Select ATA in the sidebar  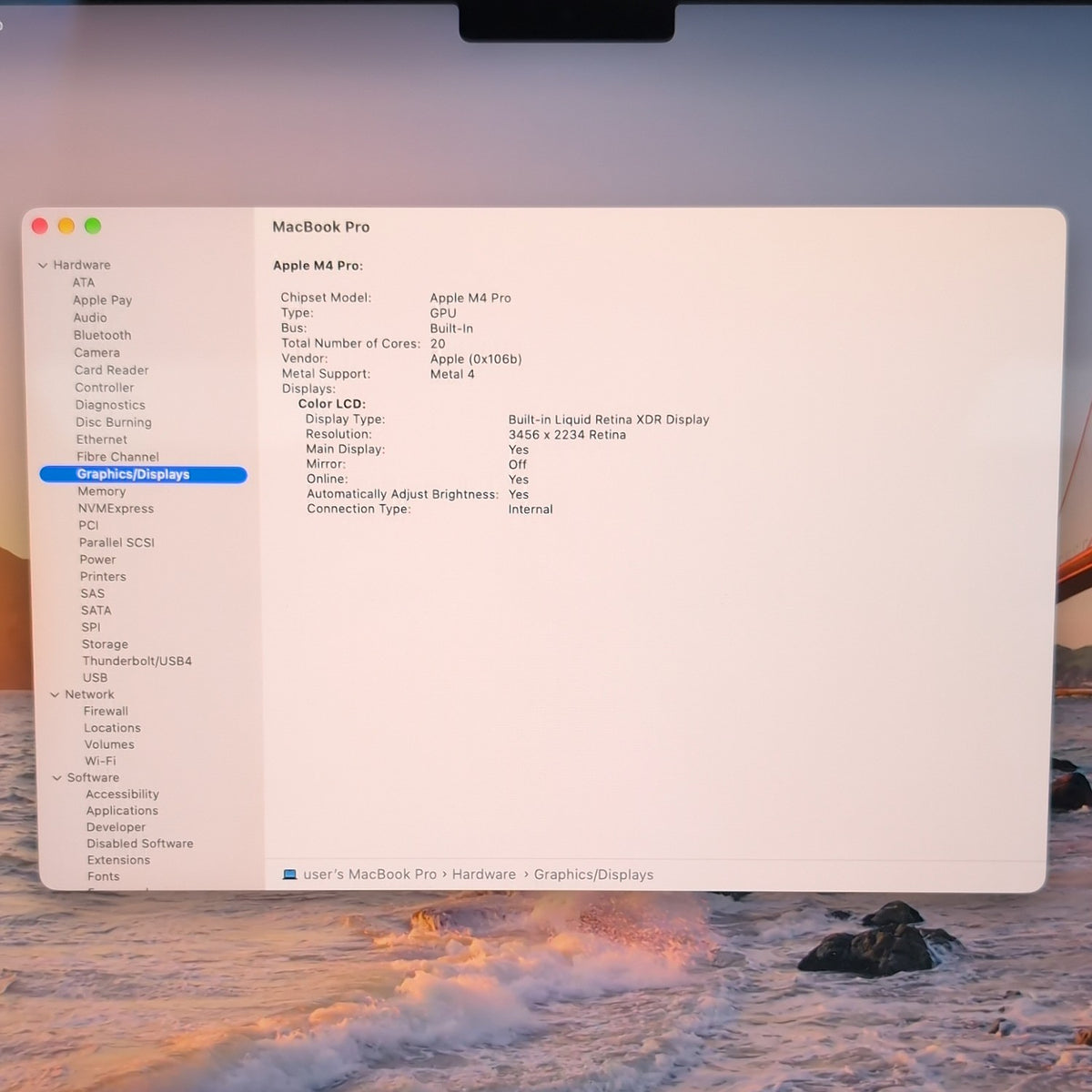(x=84, y=283)
